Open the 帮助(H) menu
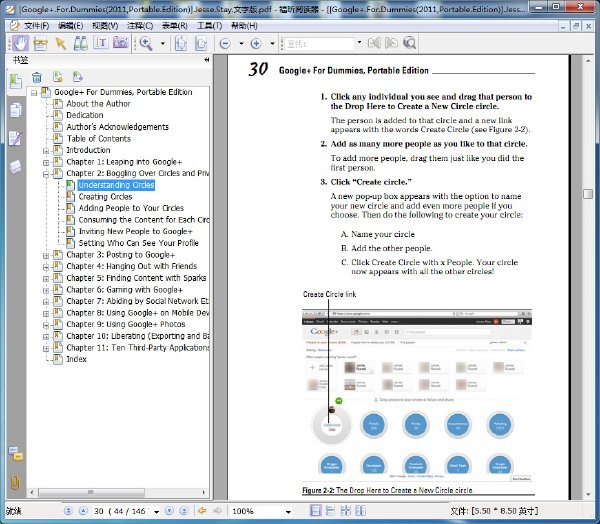 (x=244, y=26)
